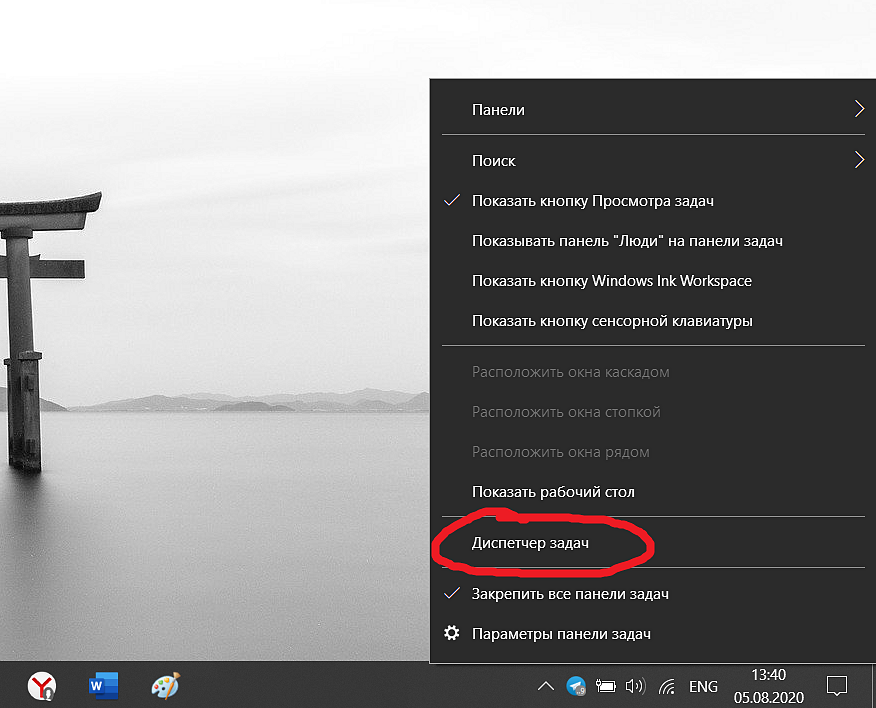Open Параметры панели задач
Image resolution: width=876 pixels, height=708 pixels.
click(653, 634)
